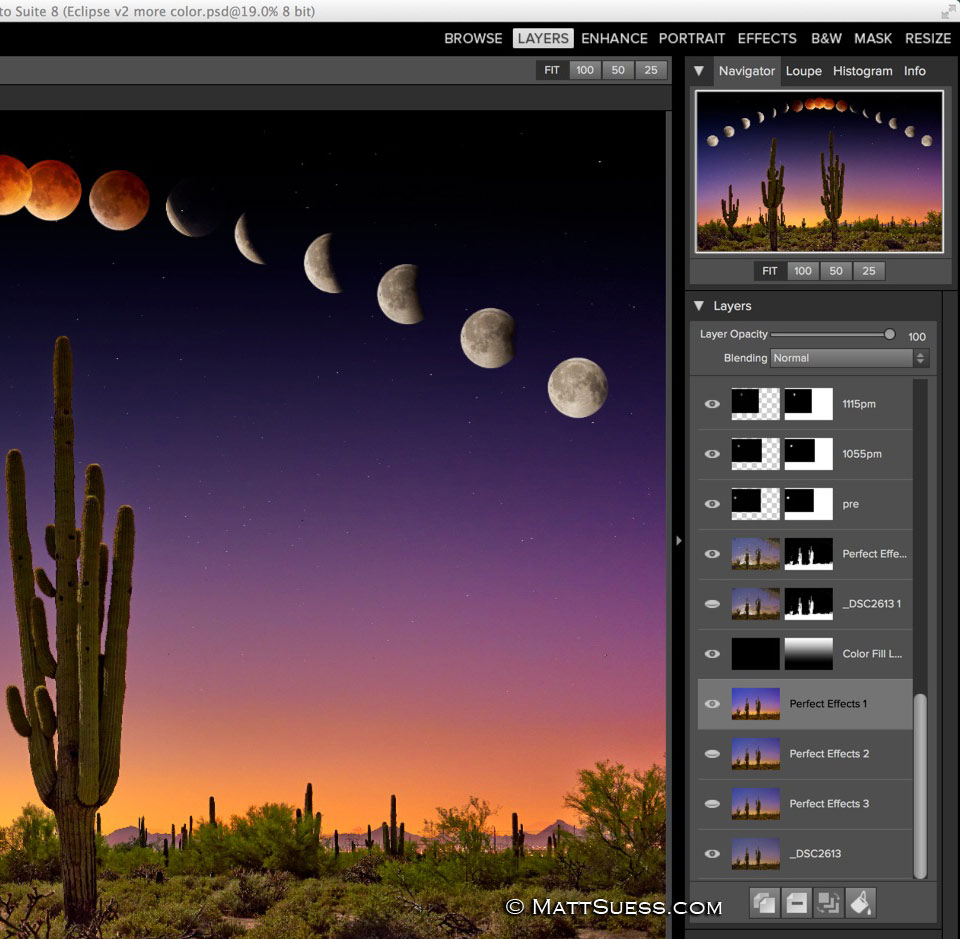Switch to the LAYERS module

[543, 39]
